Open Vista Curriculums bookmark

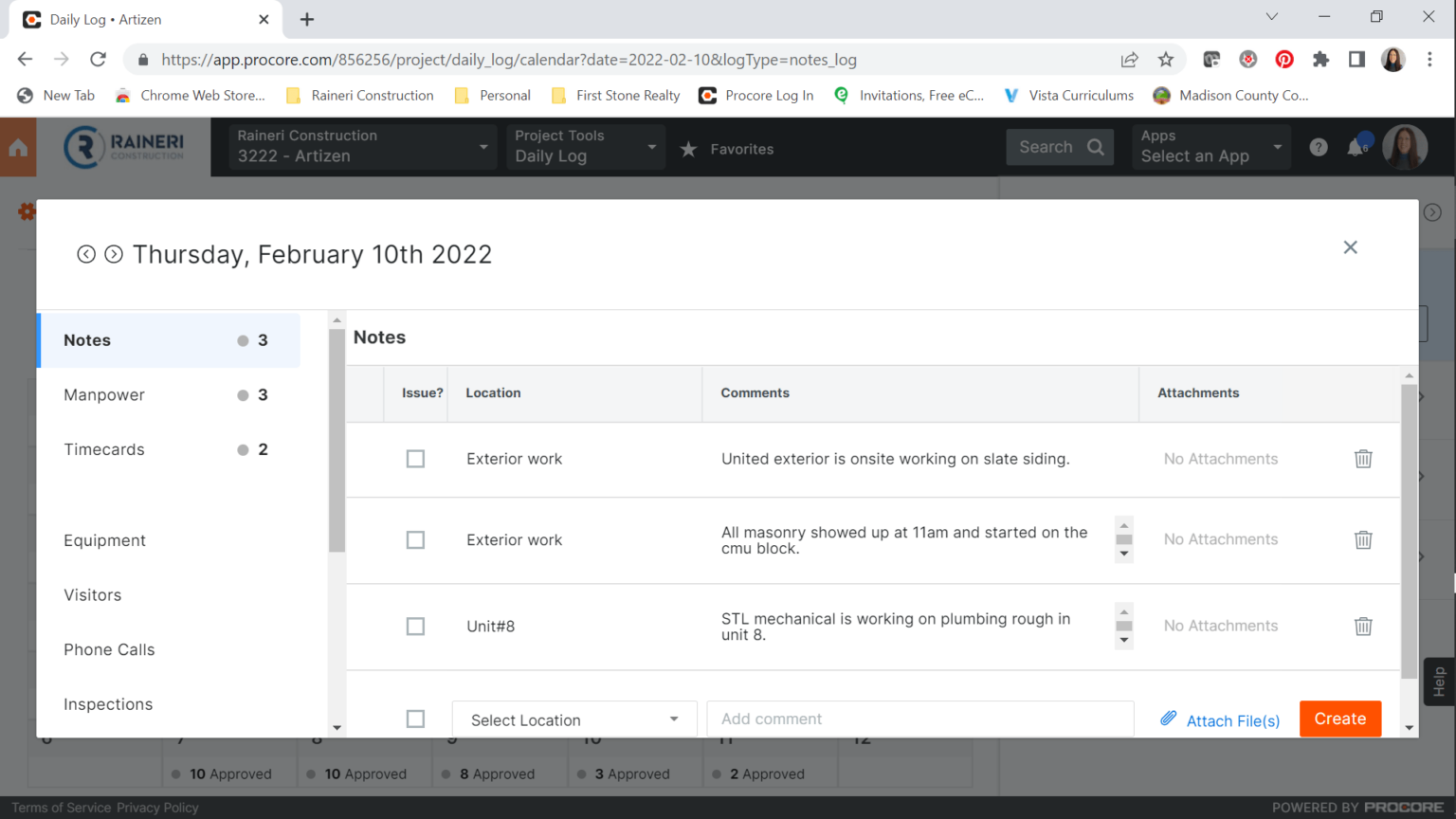coord(1068,96)
